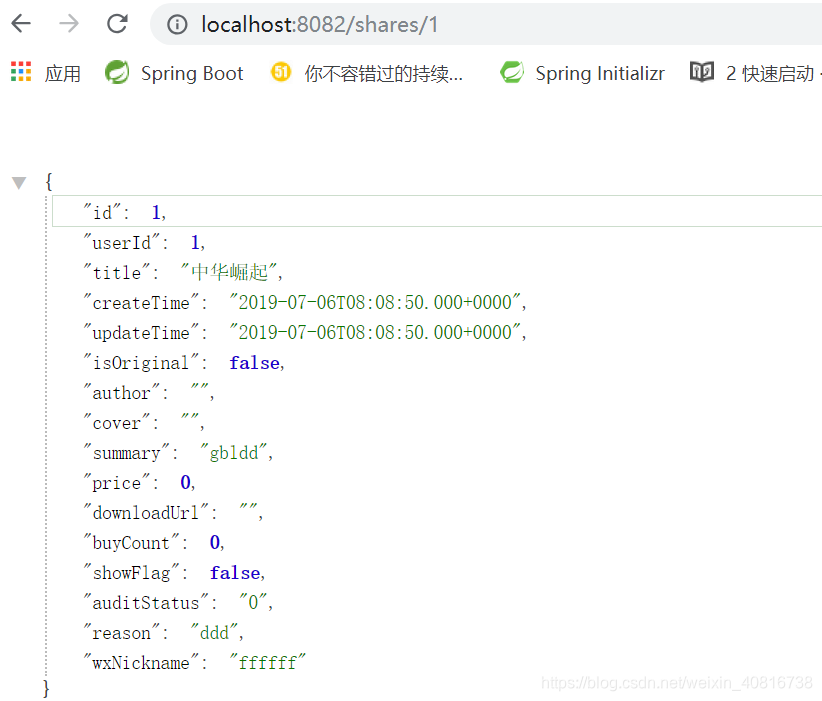Open the site information icon
822x701 pixels.
click(177, 24)
